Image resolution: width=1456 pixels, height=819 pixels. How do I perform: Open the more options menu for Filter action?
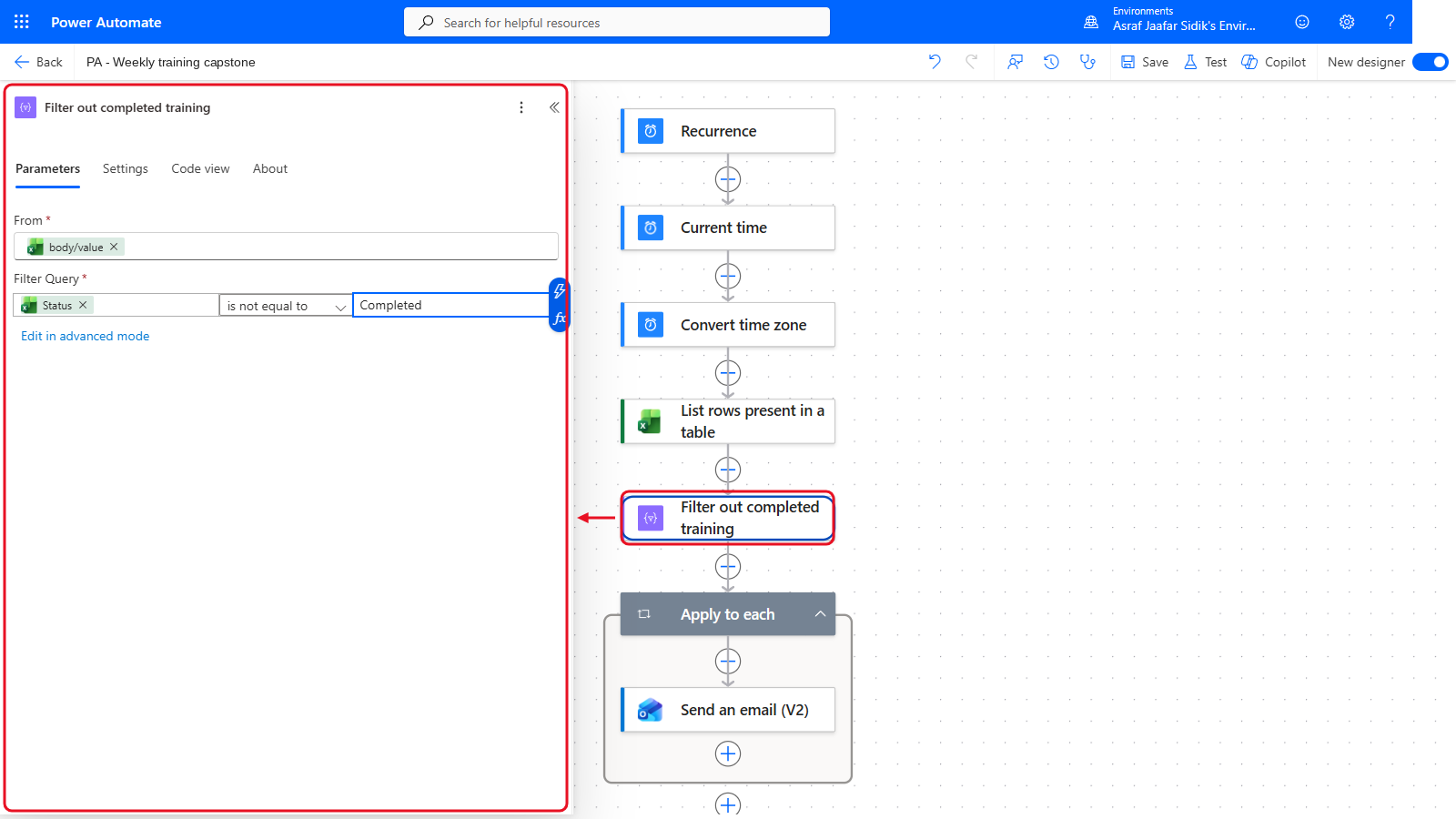521,107
